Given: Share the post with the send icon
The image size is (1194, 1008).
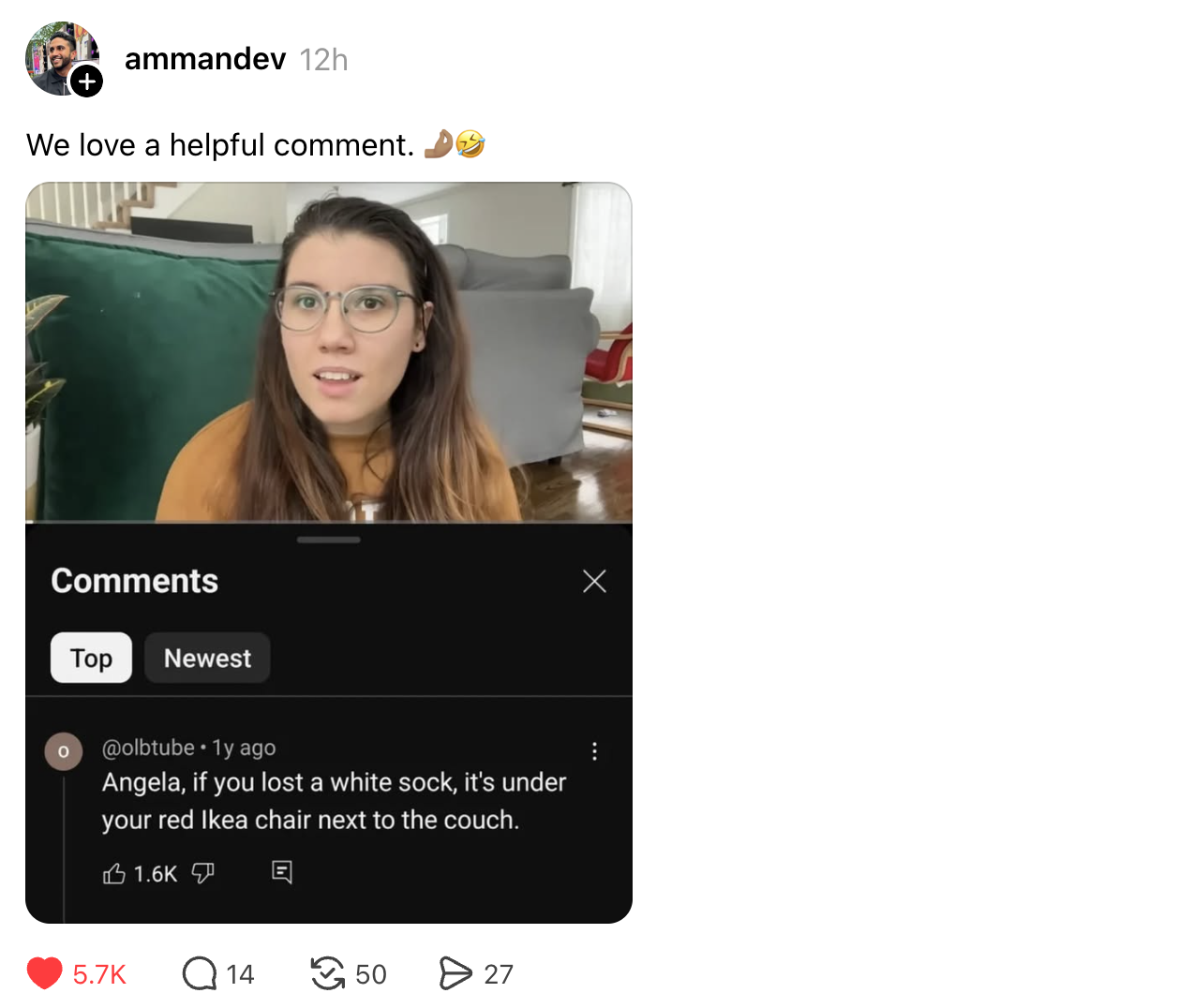Looking at the screenshot, I should (455, 973).
